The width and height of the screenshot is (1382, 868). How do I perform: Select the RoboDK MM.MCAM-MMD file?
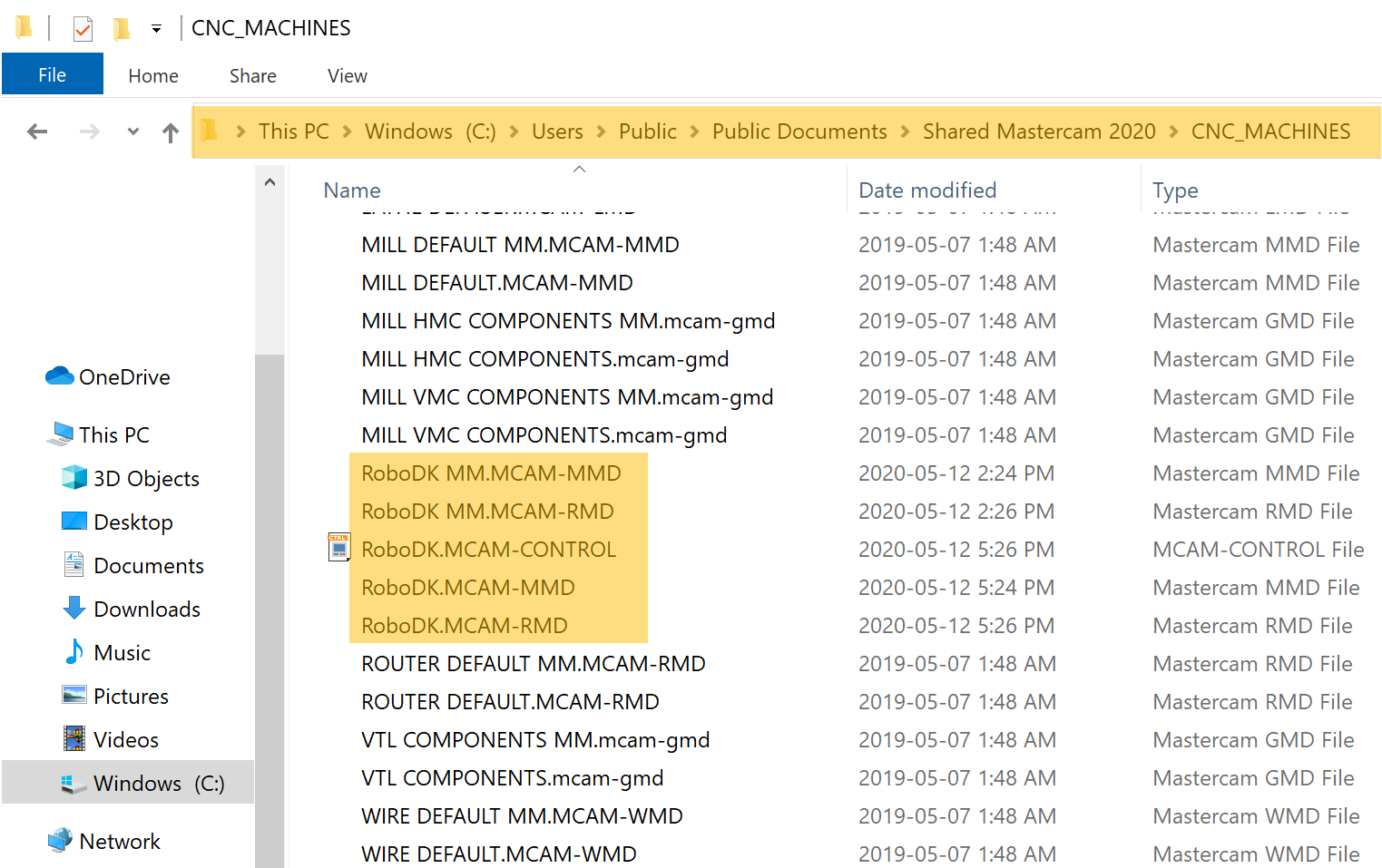[491, 473]
